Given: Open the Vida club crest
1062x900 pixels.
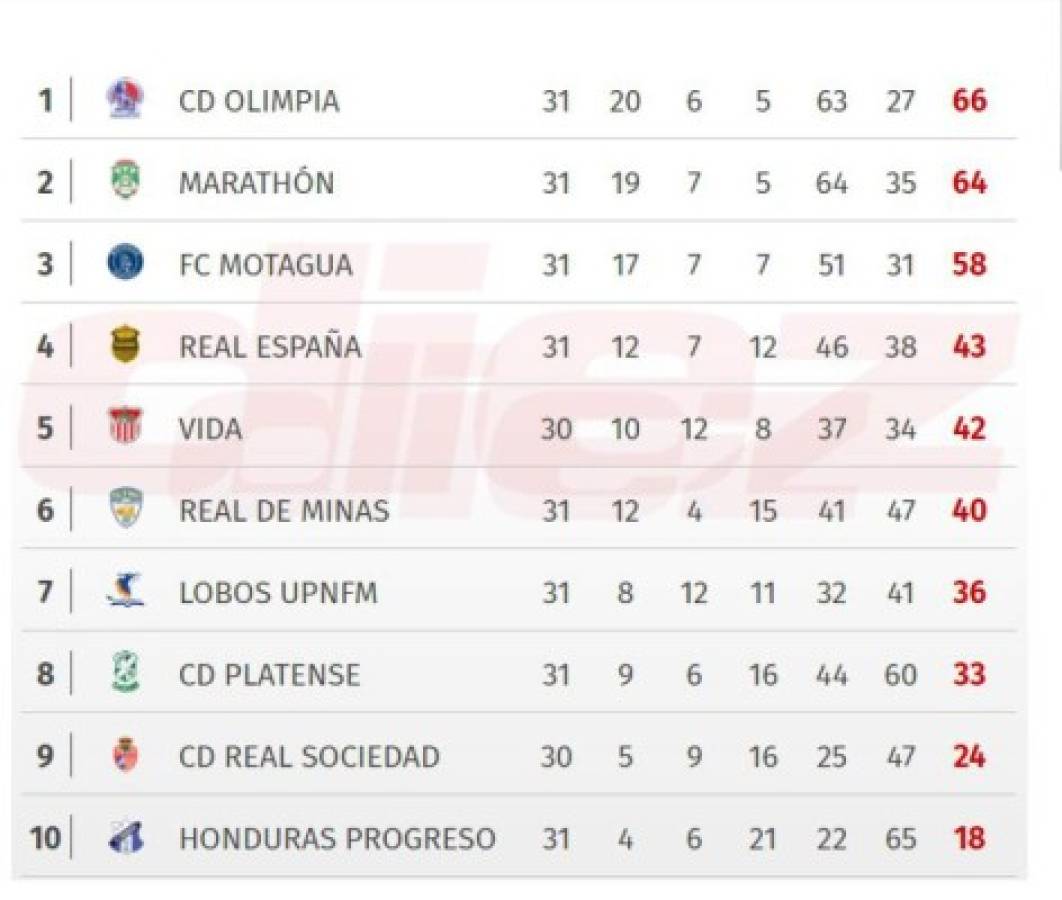Looking at the screenshot, I should click(x=125, y=427).
